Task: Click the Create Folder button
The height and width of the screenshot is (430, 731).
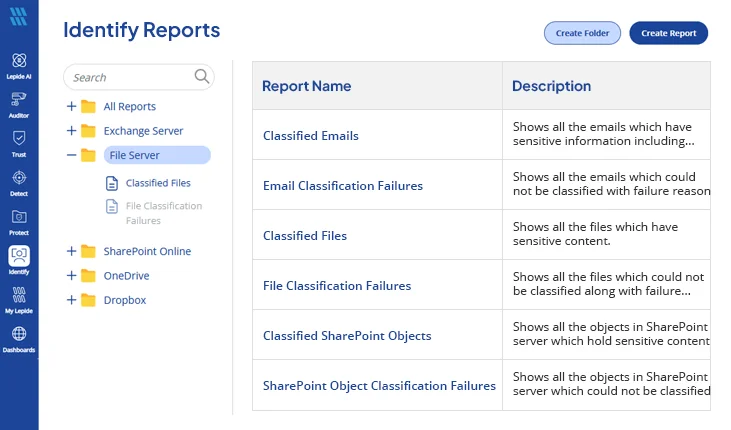Action: pyautogui.click(x=582, y=33)
